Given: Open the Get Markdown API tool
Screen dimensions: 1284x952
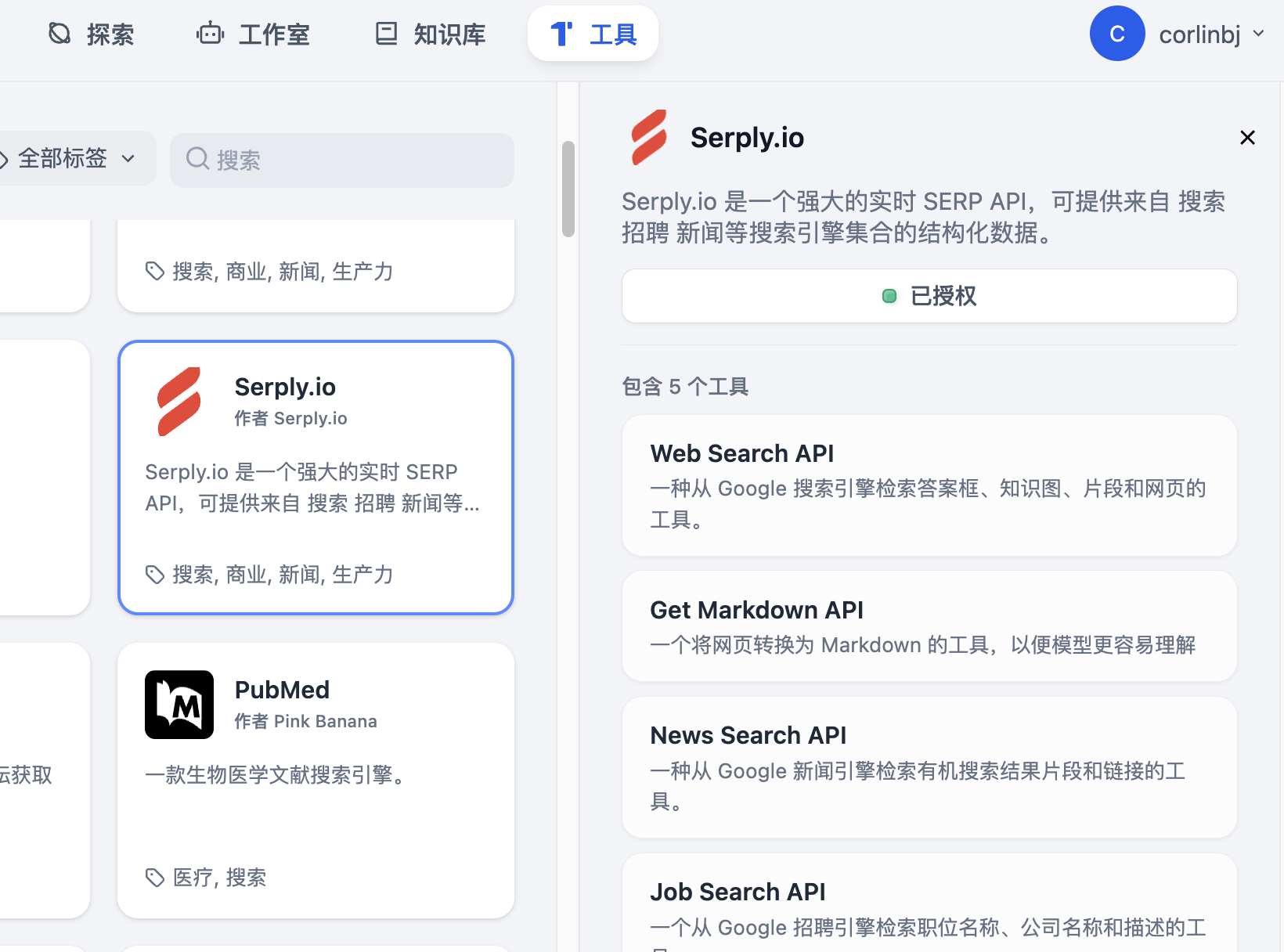Looking at the screenshot, I should [x=929, y=626].
